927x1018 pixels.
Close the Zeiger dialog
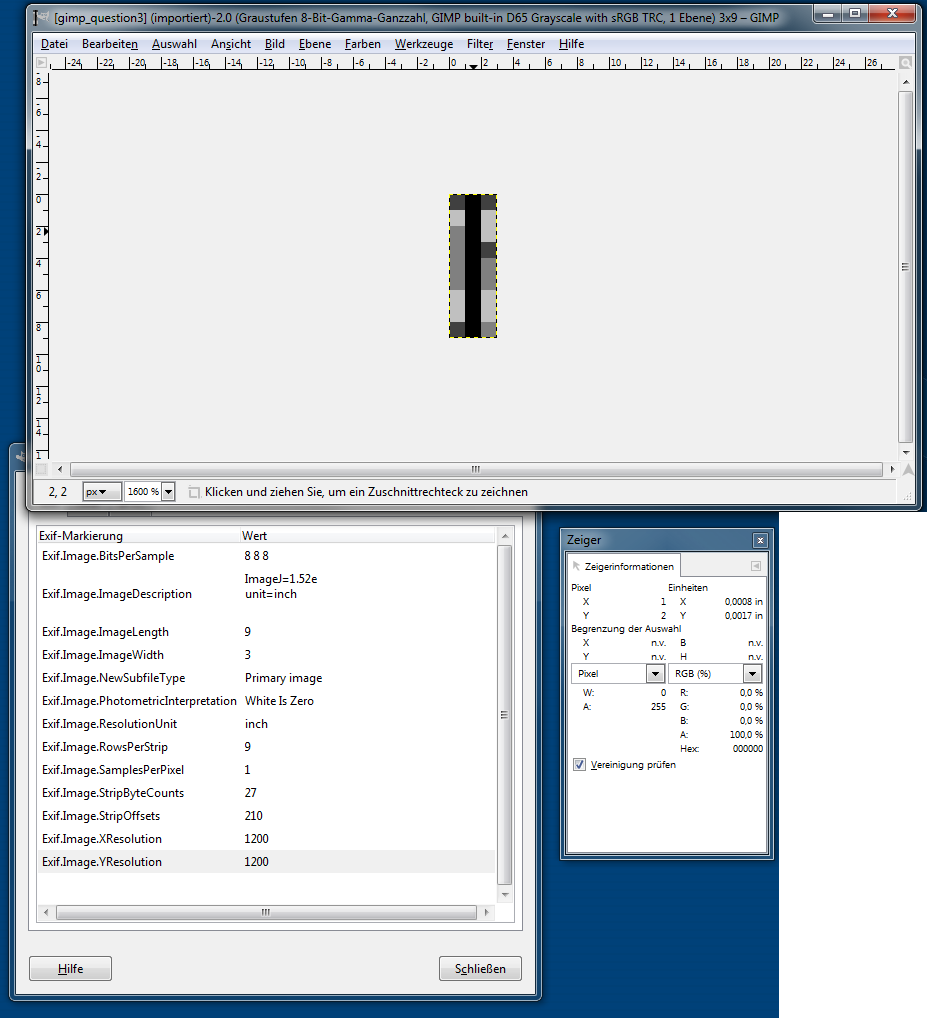pyautogui.click(x=760, y=540)
